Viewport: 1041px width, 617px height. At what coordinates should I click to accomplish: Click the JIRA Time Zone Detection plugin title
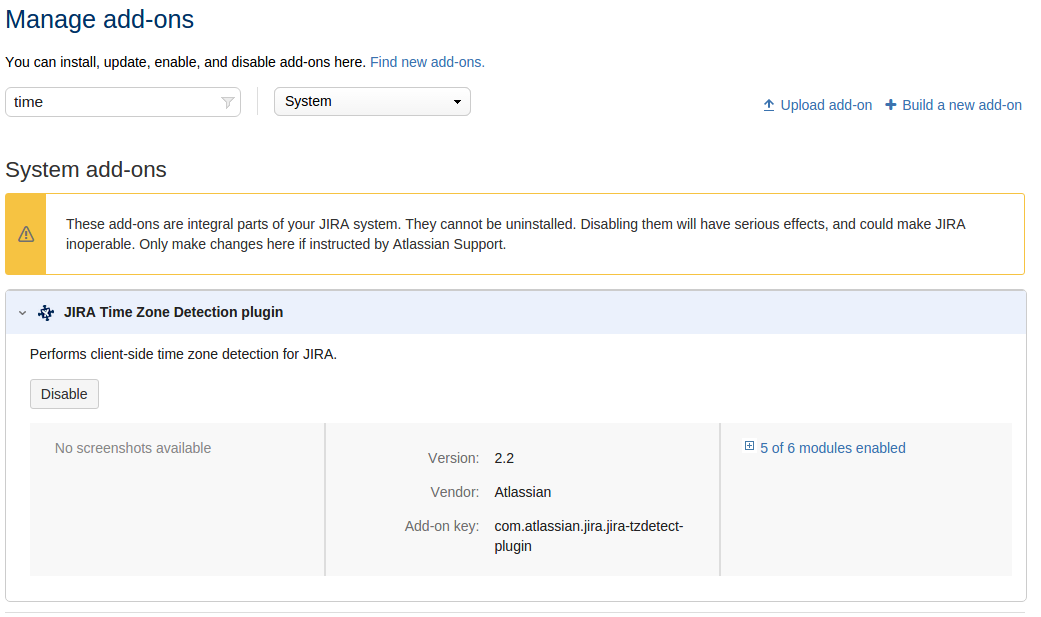tap(173, 312)
